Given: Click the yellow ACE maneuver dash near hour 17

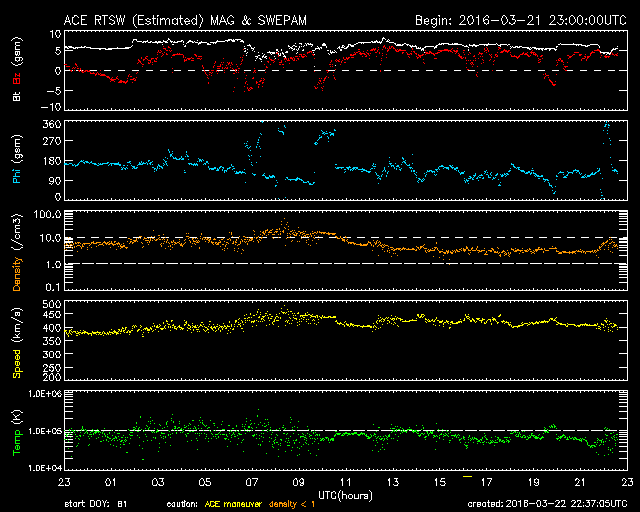Looking at the screenshot, I should tap(467, 476).
